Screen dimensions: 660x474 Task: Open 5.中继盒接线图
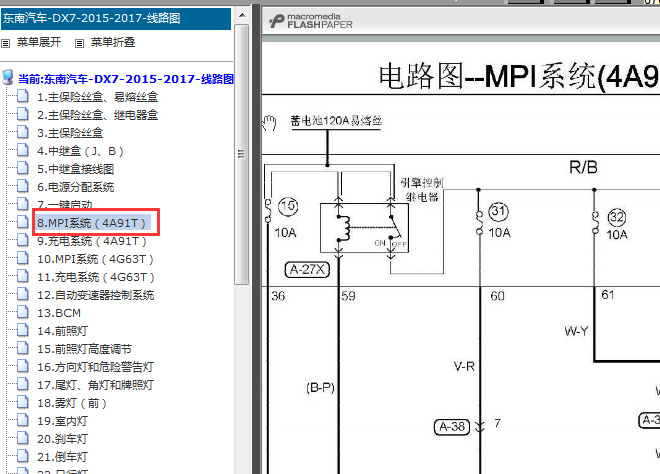pyautogui.click(x=75, y=169)
